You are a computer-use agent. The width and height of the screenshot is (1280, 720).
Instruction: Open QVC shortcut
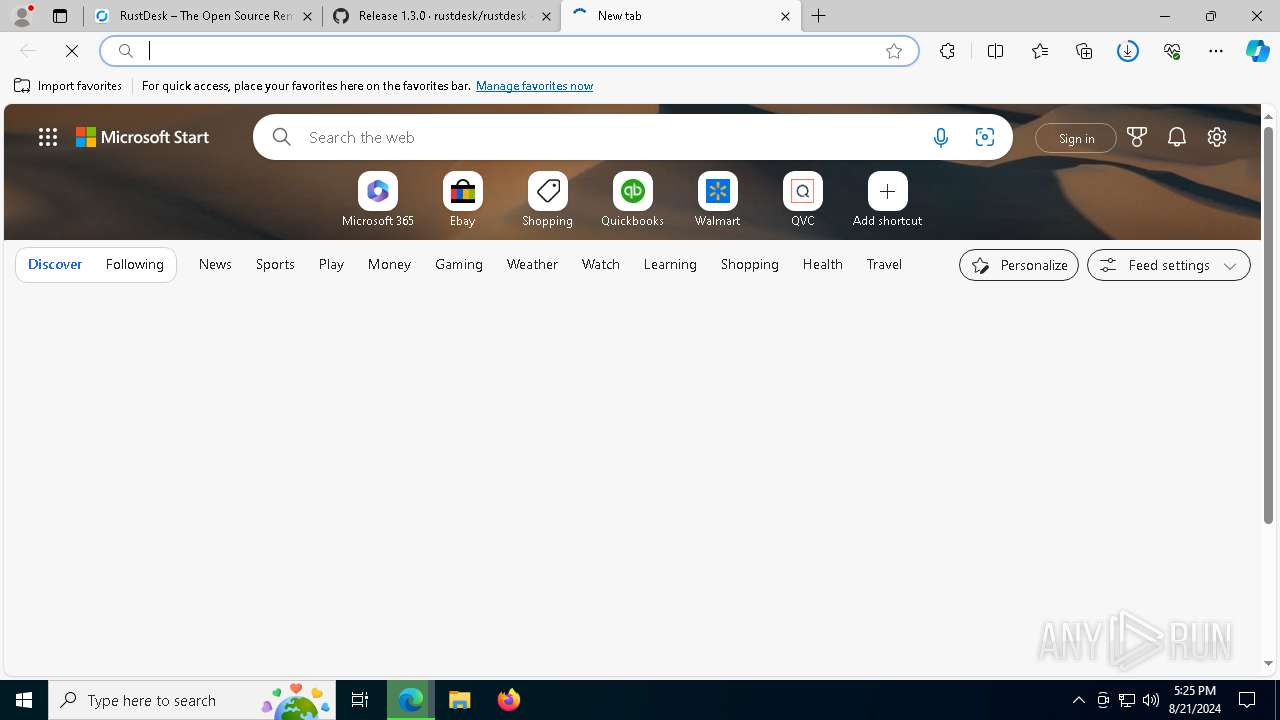[x=803, y=200]
